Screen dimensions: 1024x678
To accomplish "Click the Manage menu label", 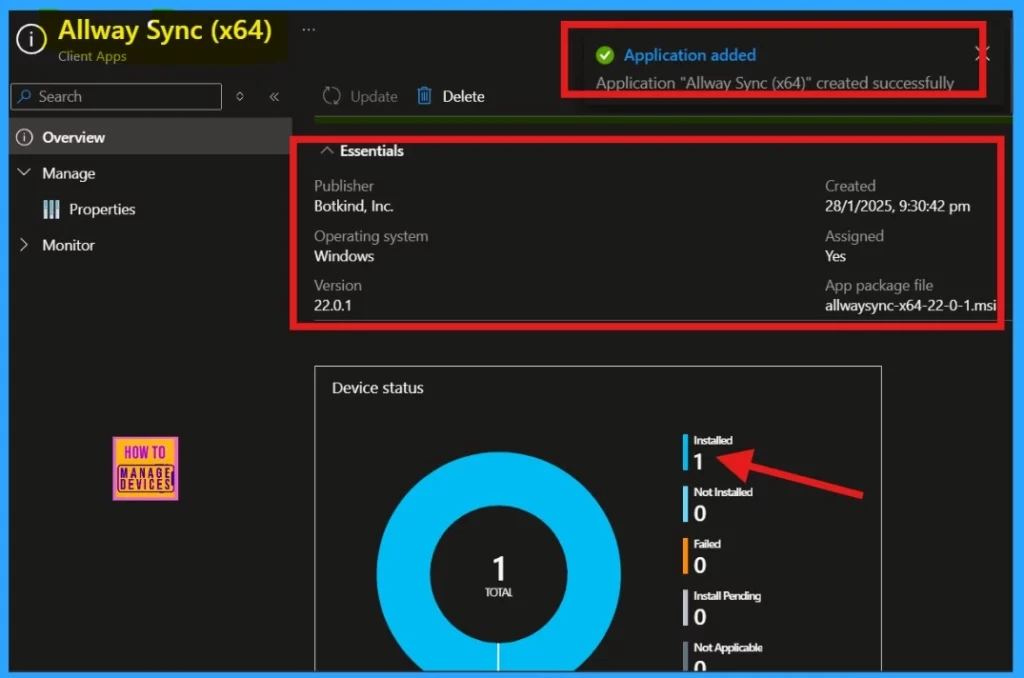I will [x=69, y=174].
